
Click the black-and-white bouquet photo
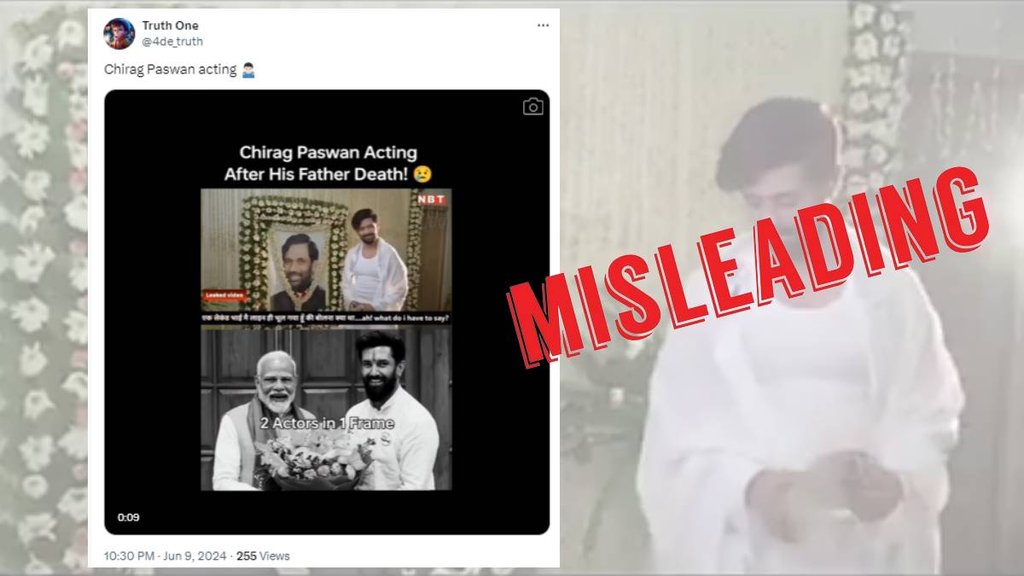click(x=326, y=408)
